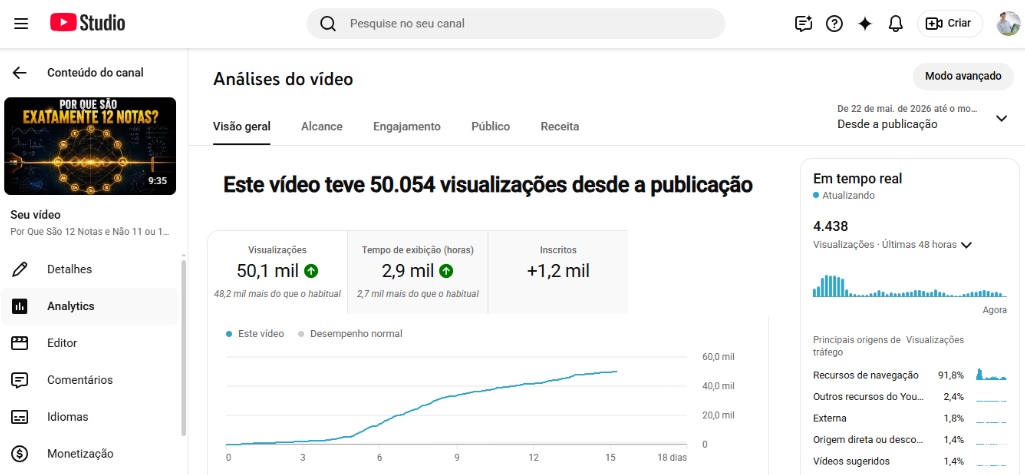This screenshot has width=1025, height=475.
Task: Open the help question mark icon
Action: (834, 24)
